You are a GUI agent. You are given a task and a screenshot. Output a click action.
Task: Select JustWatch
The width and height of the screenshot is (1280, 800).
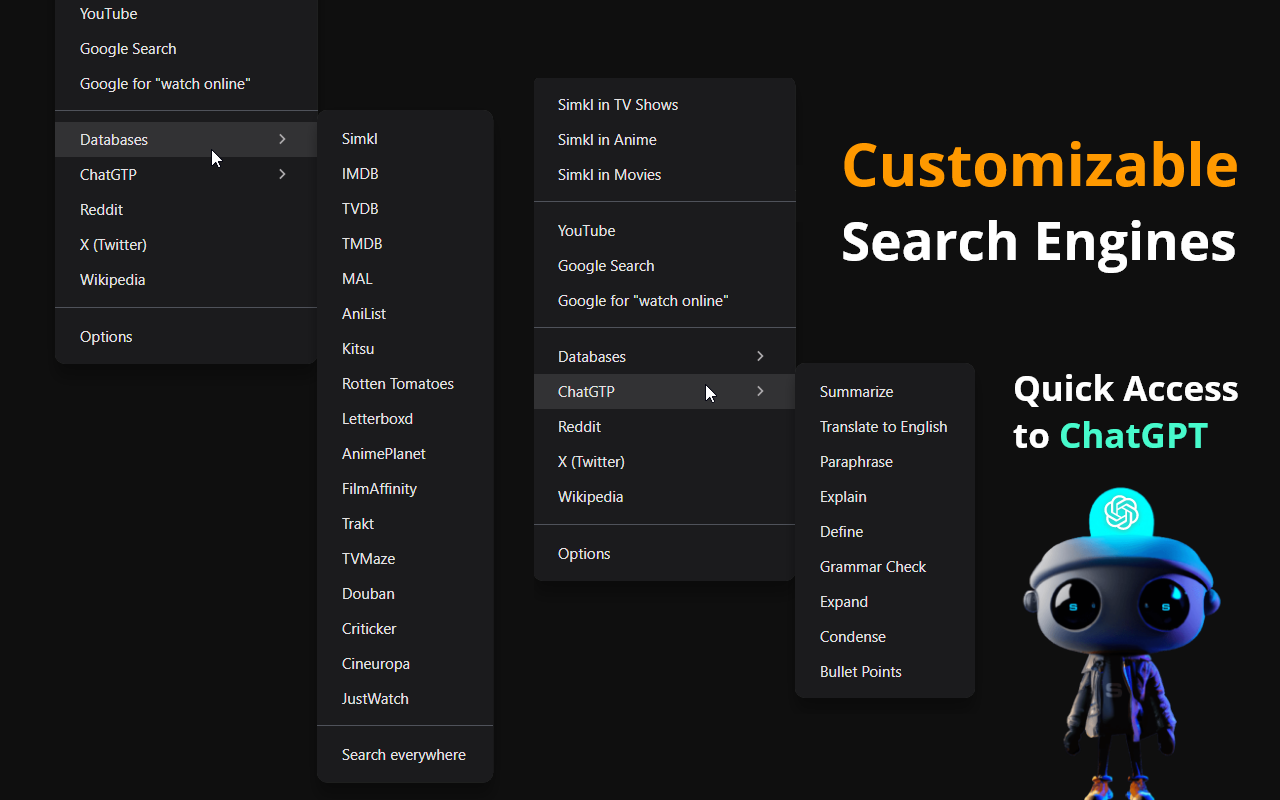(x=375, y=698)
